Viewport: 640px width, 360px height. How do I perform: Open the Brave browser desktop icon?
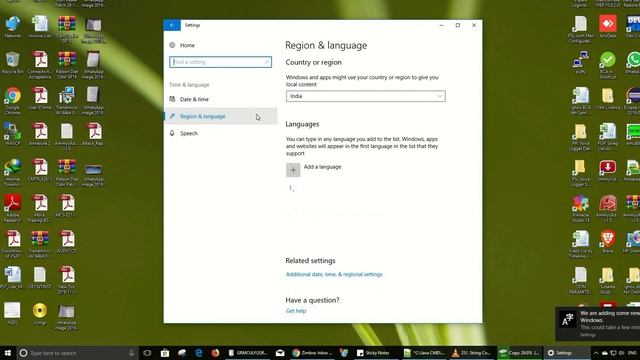(x=608, y=242)
